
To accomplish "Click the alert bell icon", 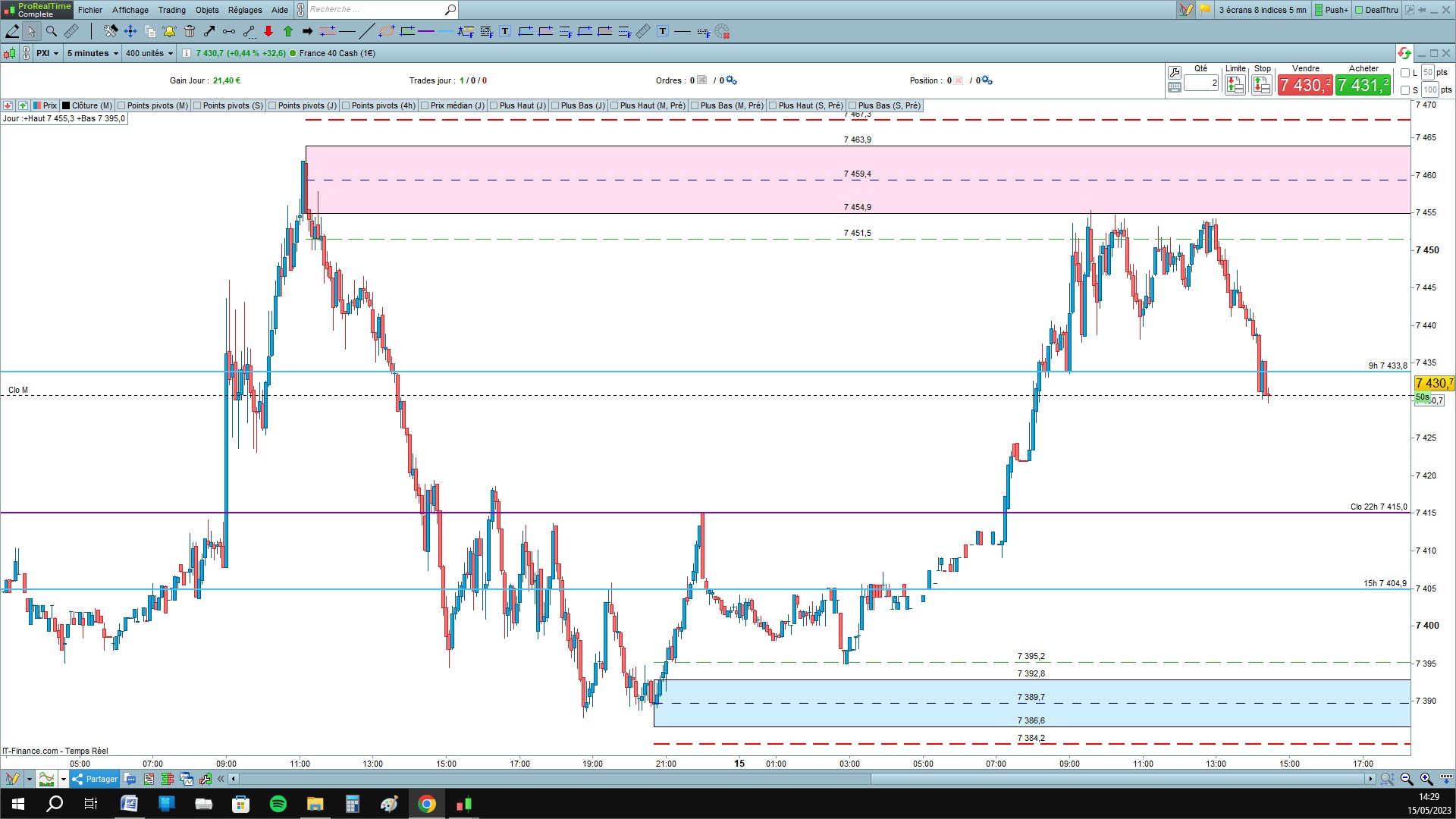I will (169, 31).
